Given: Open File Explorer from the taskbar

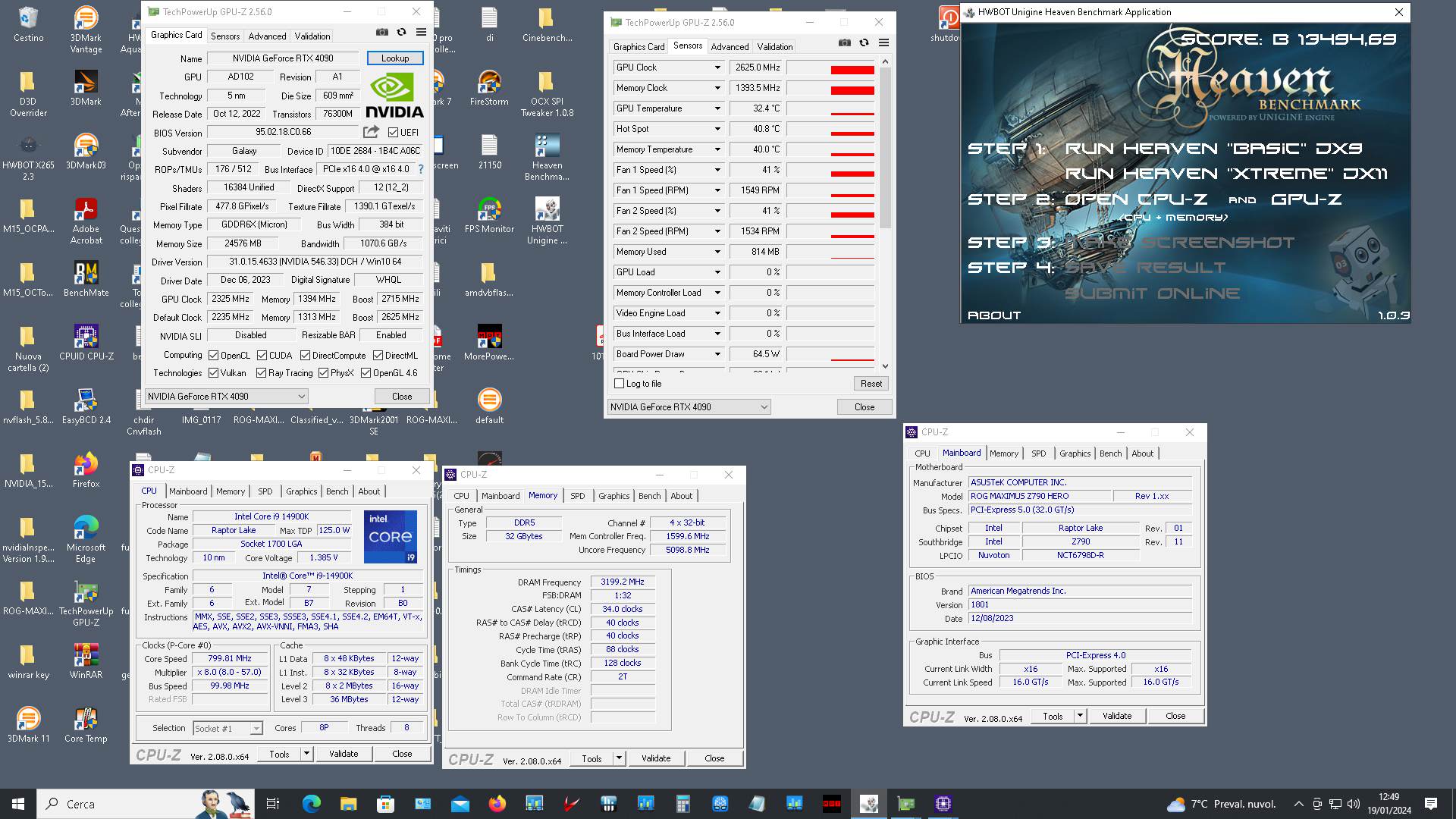Looking at the screenshot, I should tap(348, 804).
